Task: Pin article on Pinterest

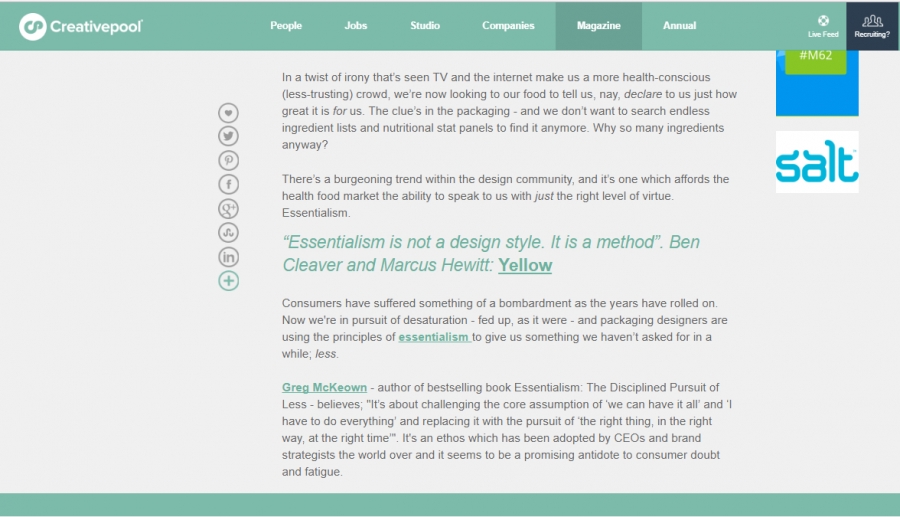Action: (x=229, y=161)
